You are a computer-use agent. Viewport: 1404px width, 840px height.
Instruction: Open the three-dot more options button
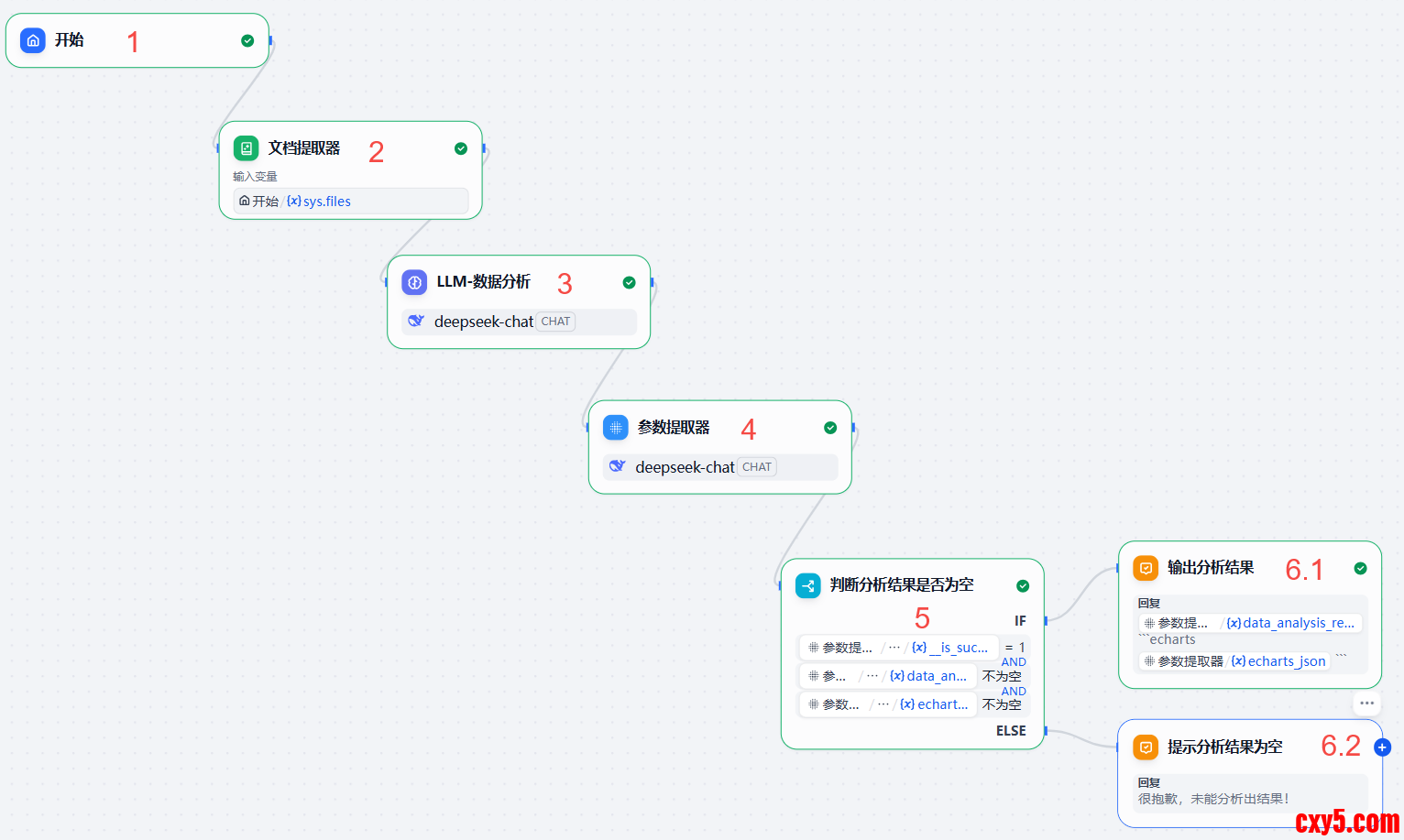point(1367,704)
